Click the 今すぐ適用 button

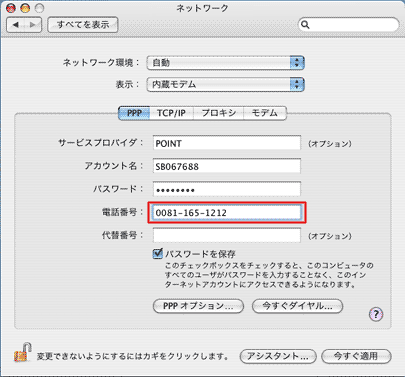[356, 356]
